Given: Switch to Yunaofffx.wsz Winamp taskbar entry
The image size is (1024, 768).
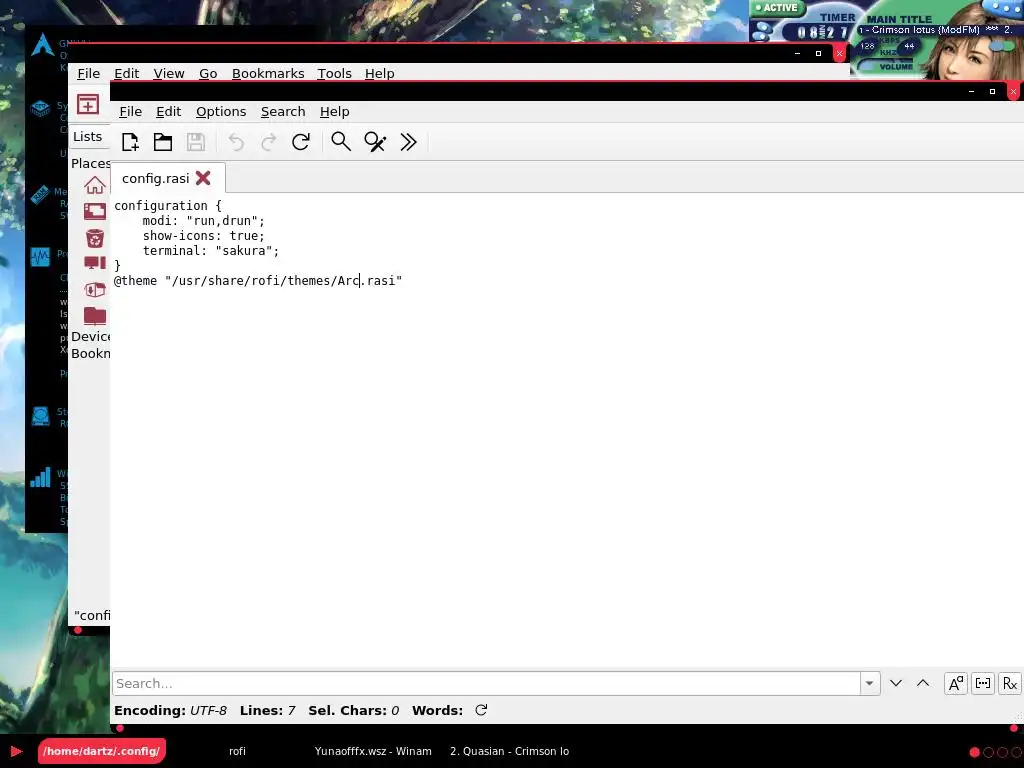Looking at the screenshot, I should [x=373, y=751].
